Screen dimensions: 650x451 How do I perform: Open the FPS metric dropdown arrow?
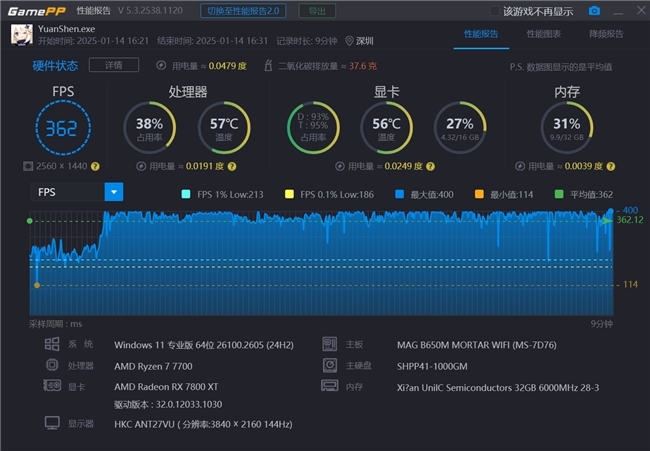pos(114,192)
